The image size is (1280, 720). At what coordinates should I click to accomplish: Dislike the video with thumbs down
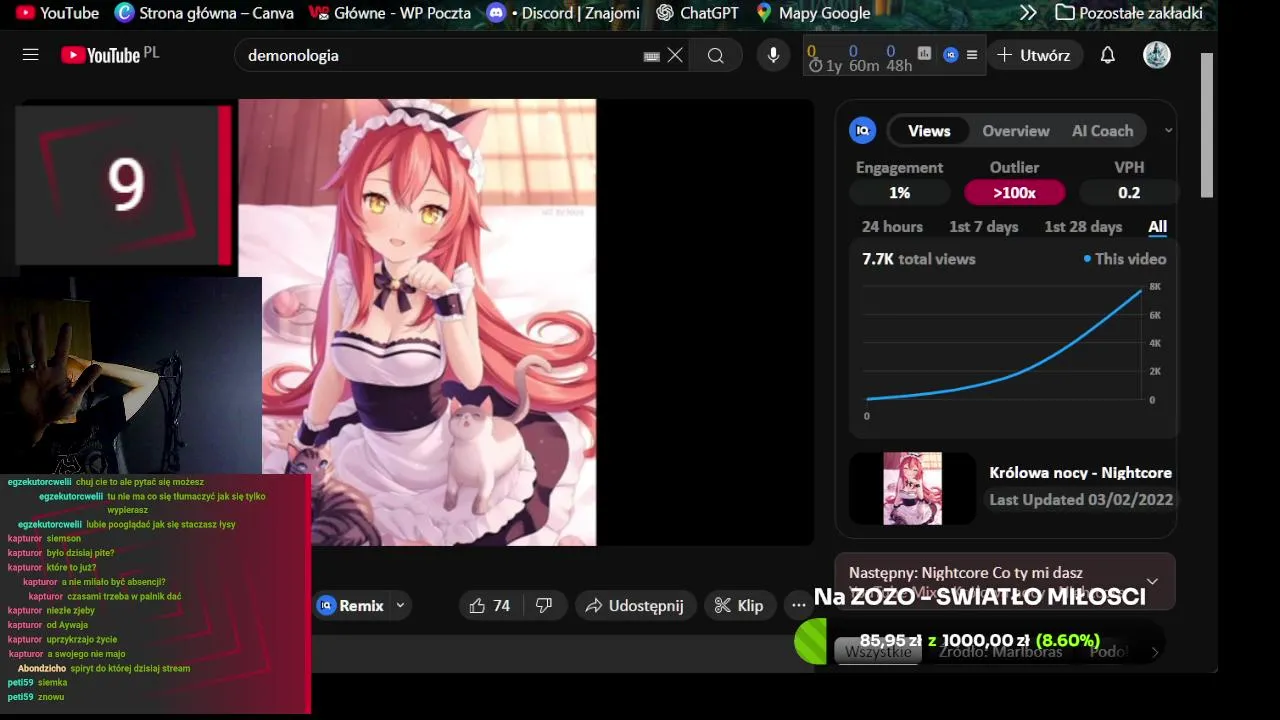[x=544, y=605]
